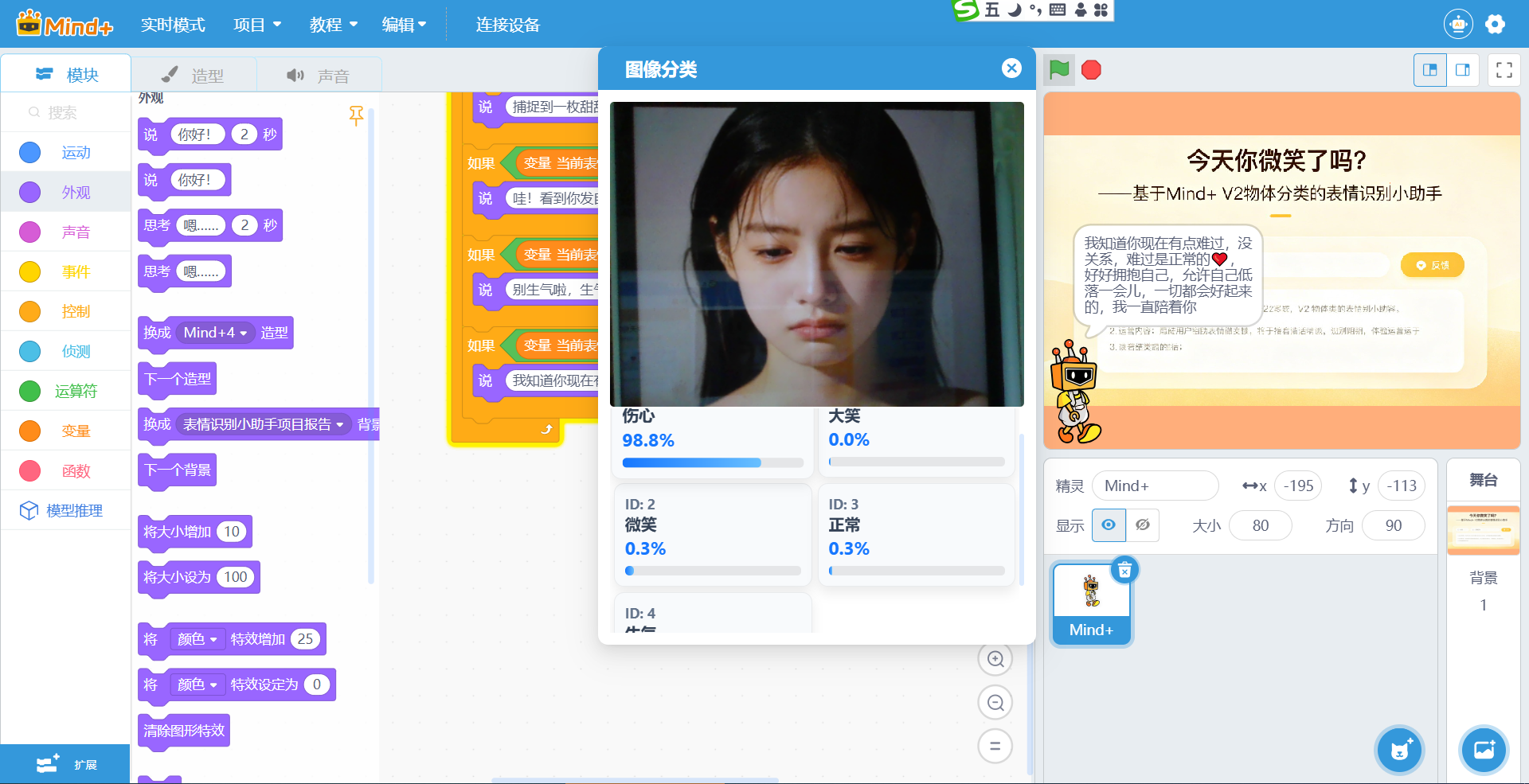Show the Mind+ sprite with the eye toggle
Viewport: 1529px width, 784px height.
click(1109, 525)
